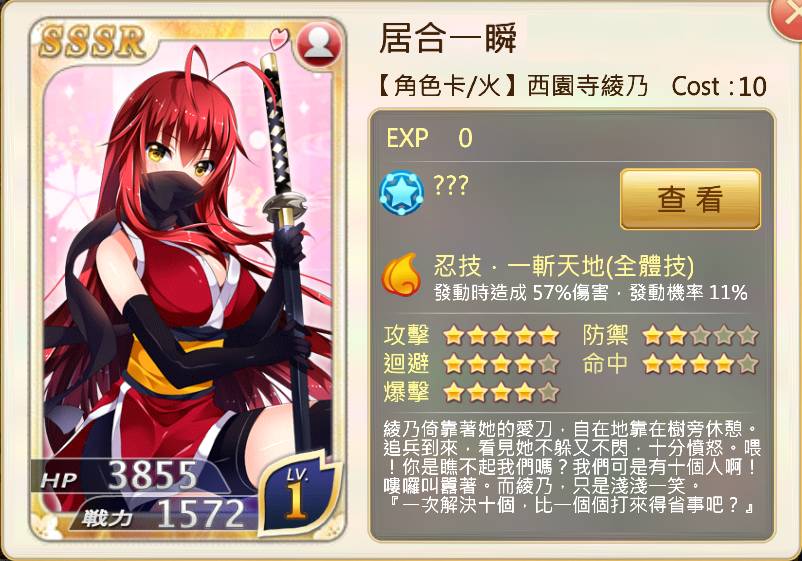The width and height of the screenshot is (802, 561).
Task: Click the HP 3855 stat bar
Action: tap(127, 476)
